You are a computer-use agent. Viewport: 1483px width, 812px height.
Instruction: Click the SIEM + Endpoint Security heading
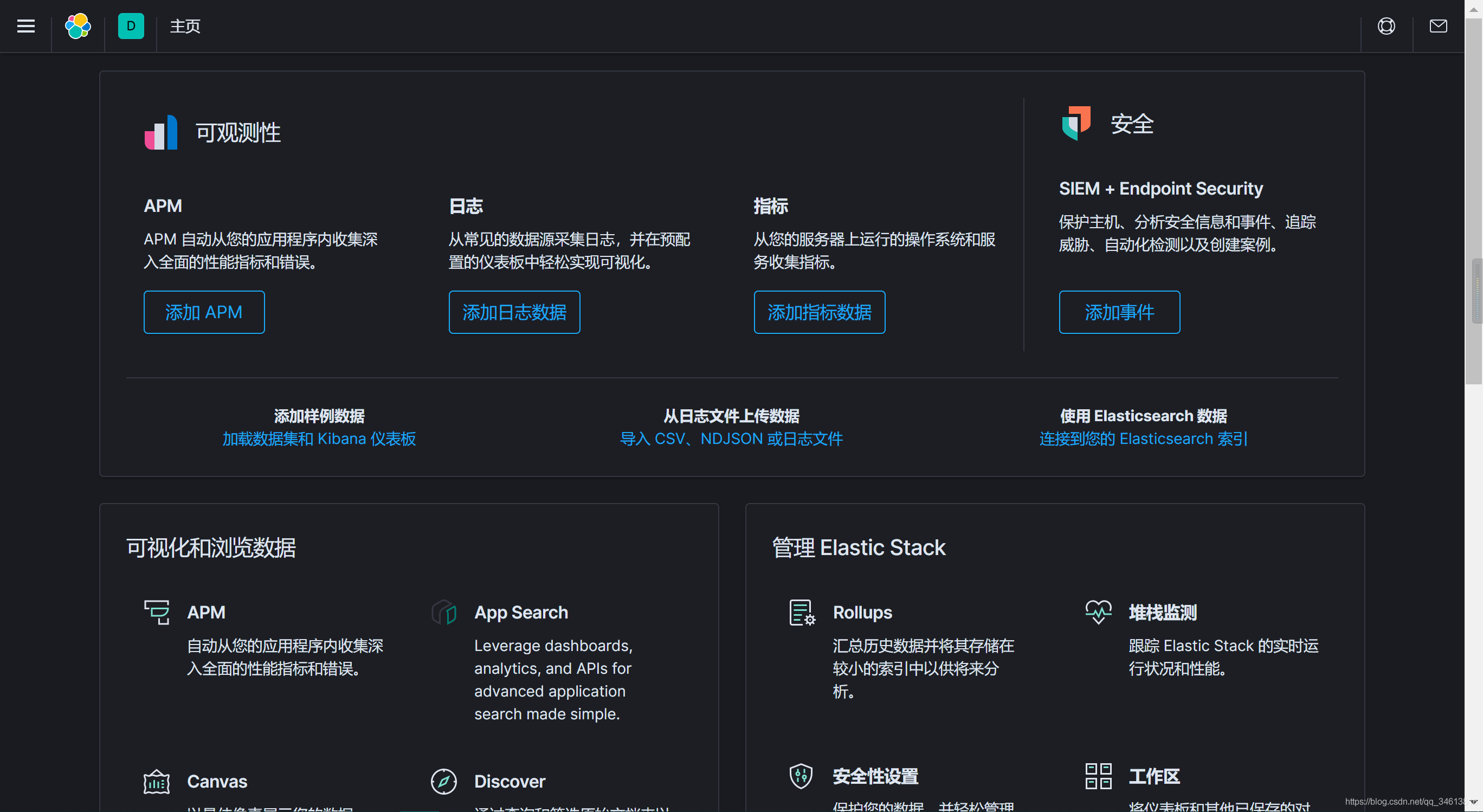pos(1160,188)
